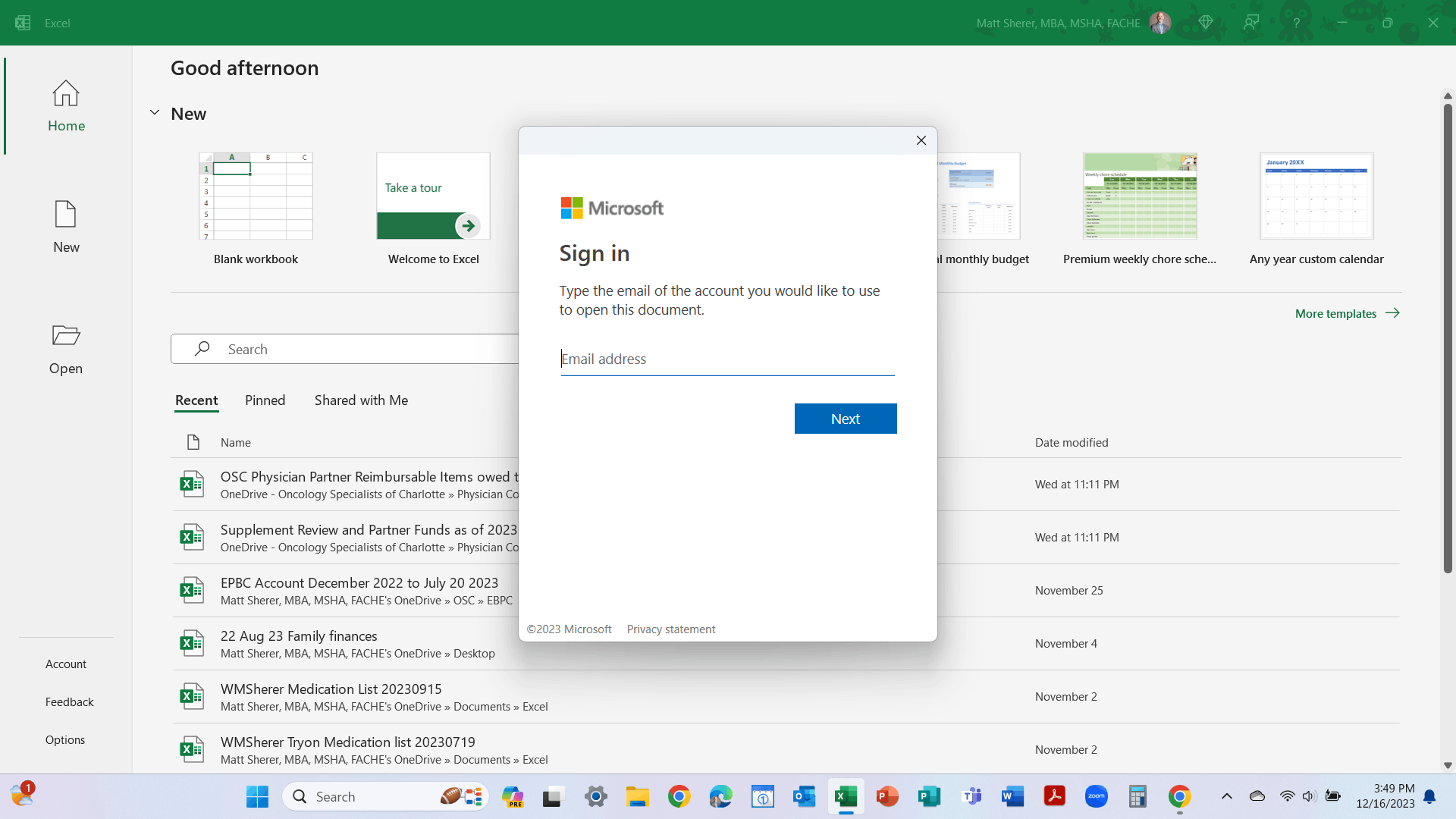This screenshot has height=819, width=1456.
Task: Collapse the New section chevron
Action: click(x=155, y=113)
